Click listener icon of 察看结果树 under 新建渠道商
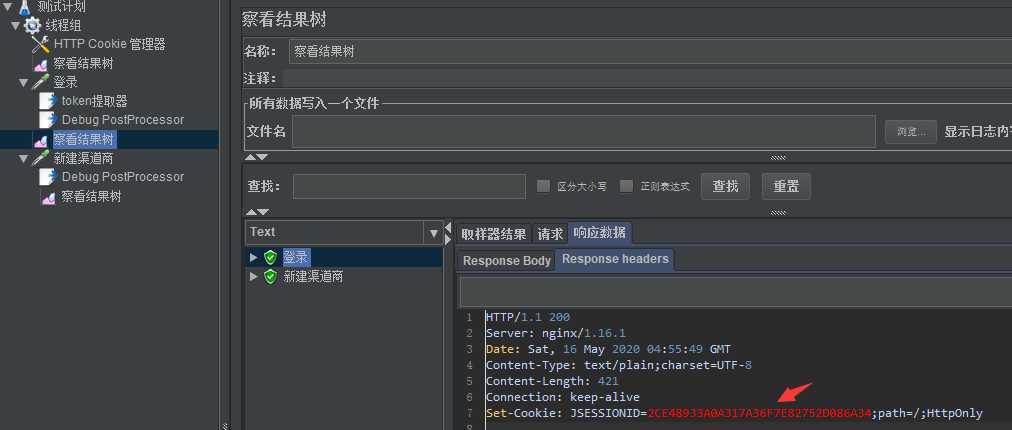 [x=48, y=197]
